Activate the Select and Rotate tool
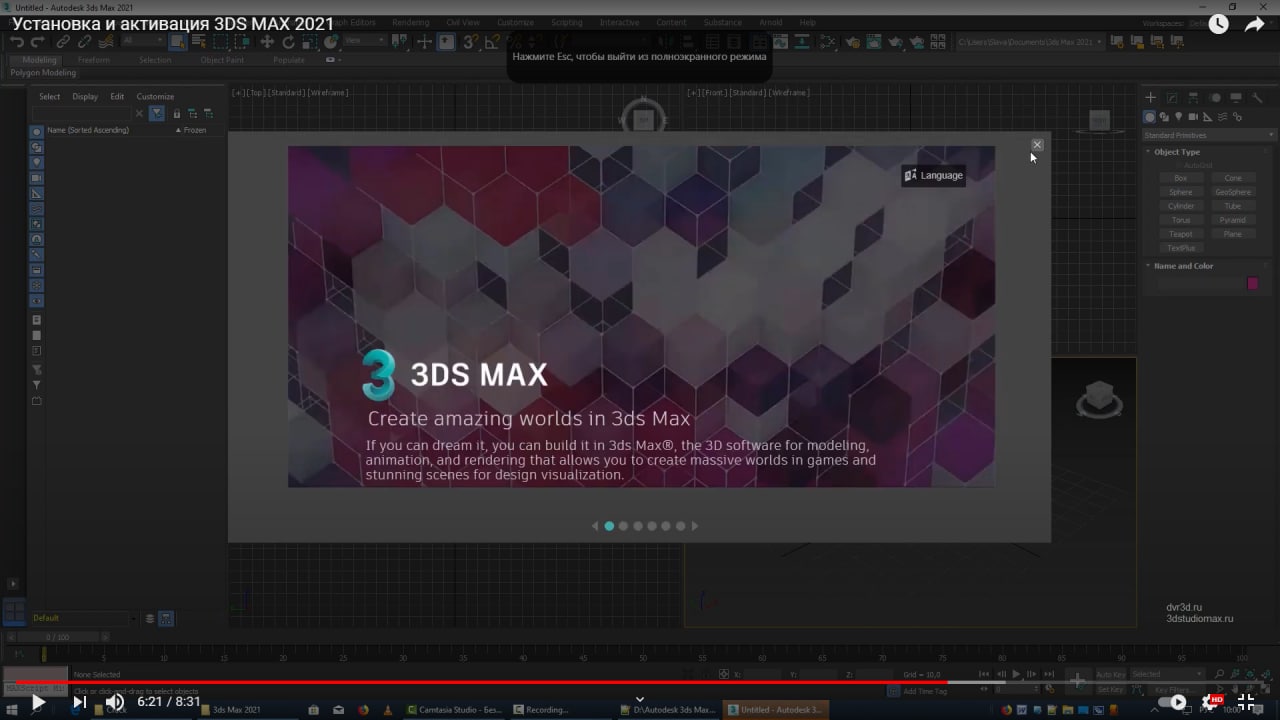 [289, 42]
